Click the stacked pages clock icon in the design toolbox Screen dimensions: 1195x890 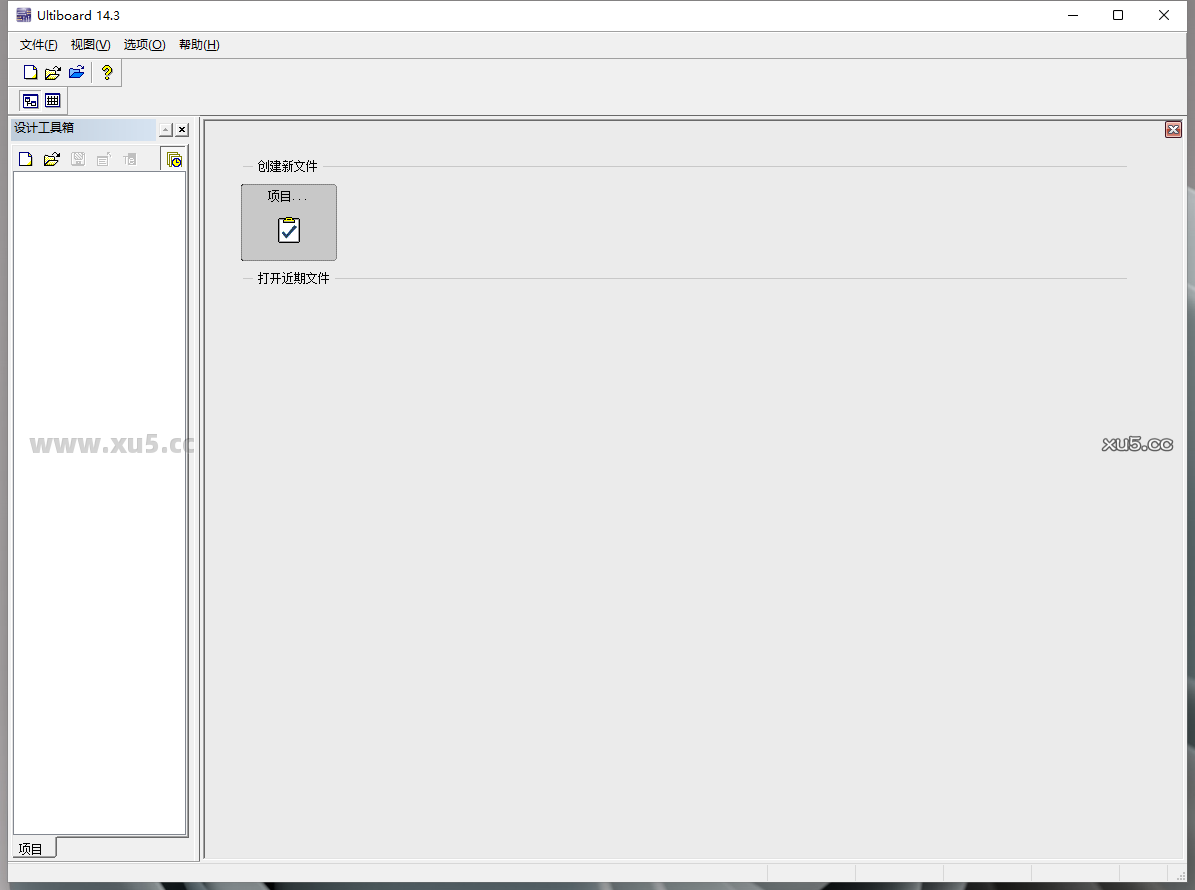pyautogui.click(x=173, y=158)
